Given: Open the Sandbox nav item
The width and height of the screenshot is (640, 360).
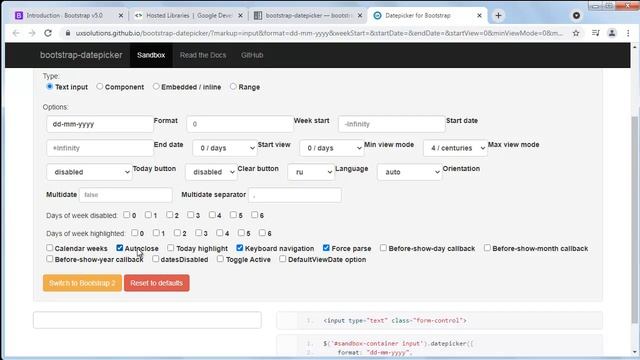Looking at the screenshot, I should point(151,55).
